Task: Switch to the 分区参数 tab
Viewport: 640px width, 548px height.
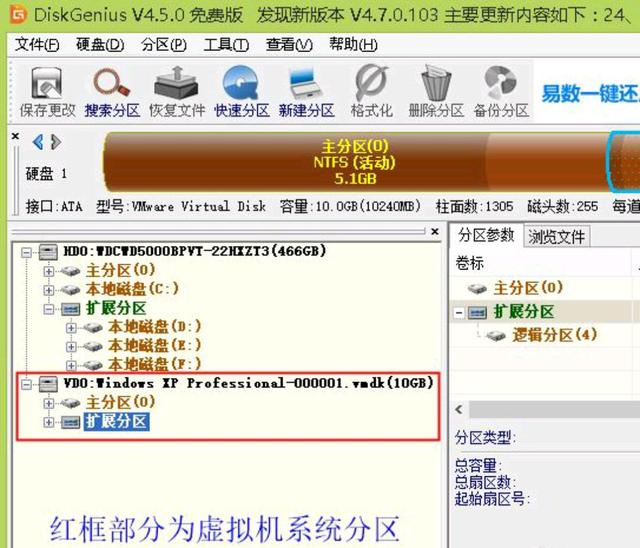Action: coord(486,235)
